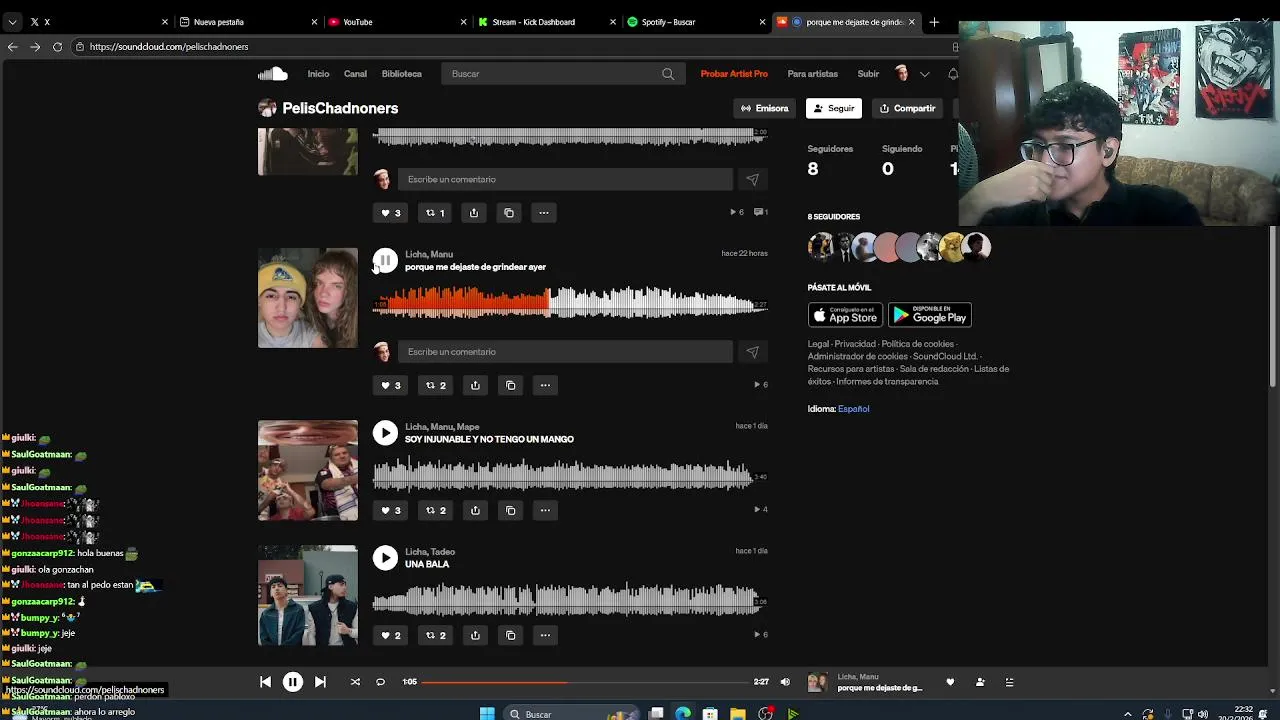Open Para artistas link
This screenshot has width=1280, height=720.
click(x=812, y=74)
